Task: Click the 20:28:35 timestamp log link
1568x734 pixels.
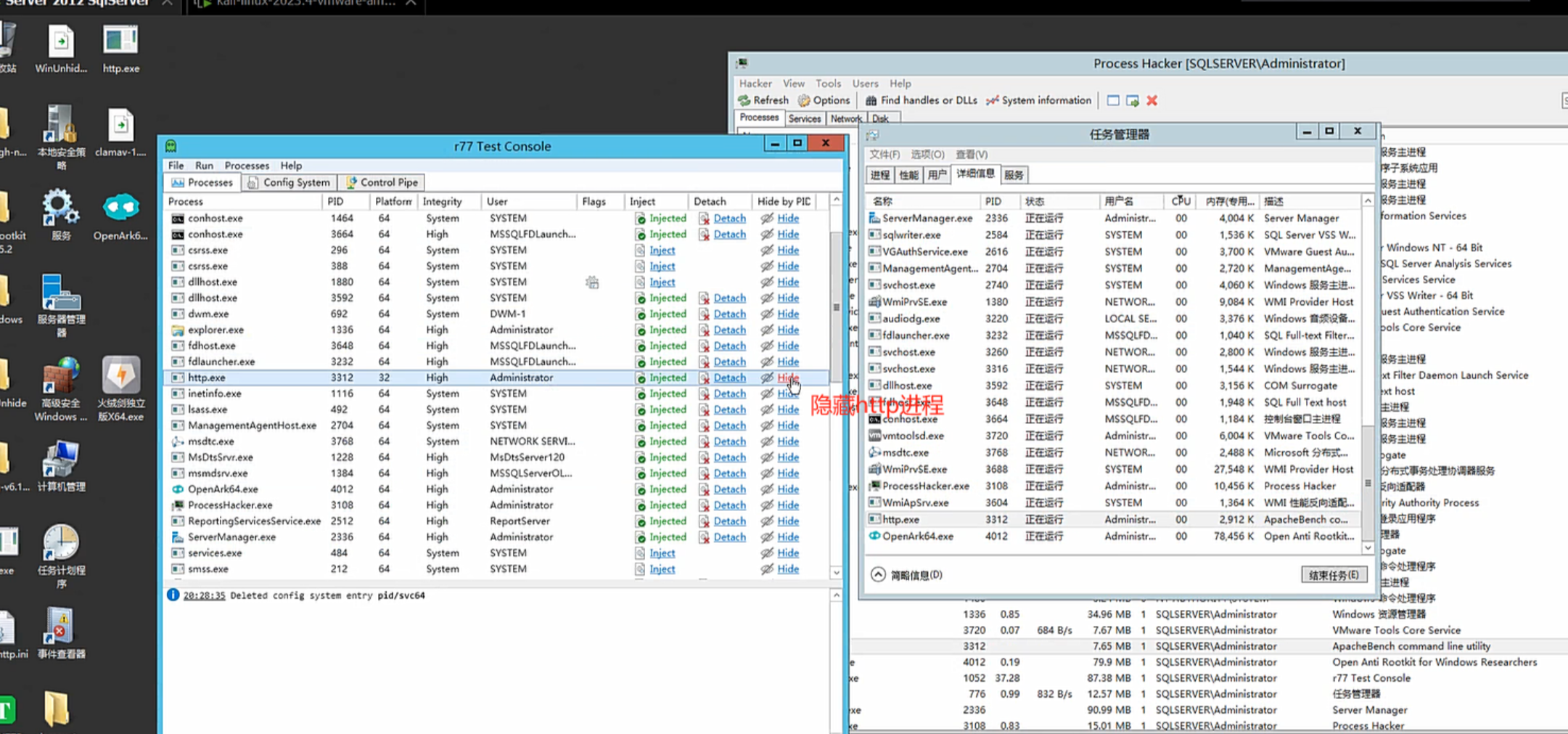Action: click(204, 595)
